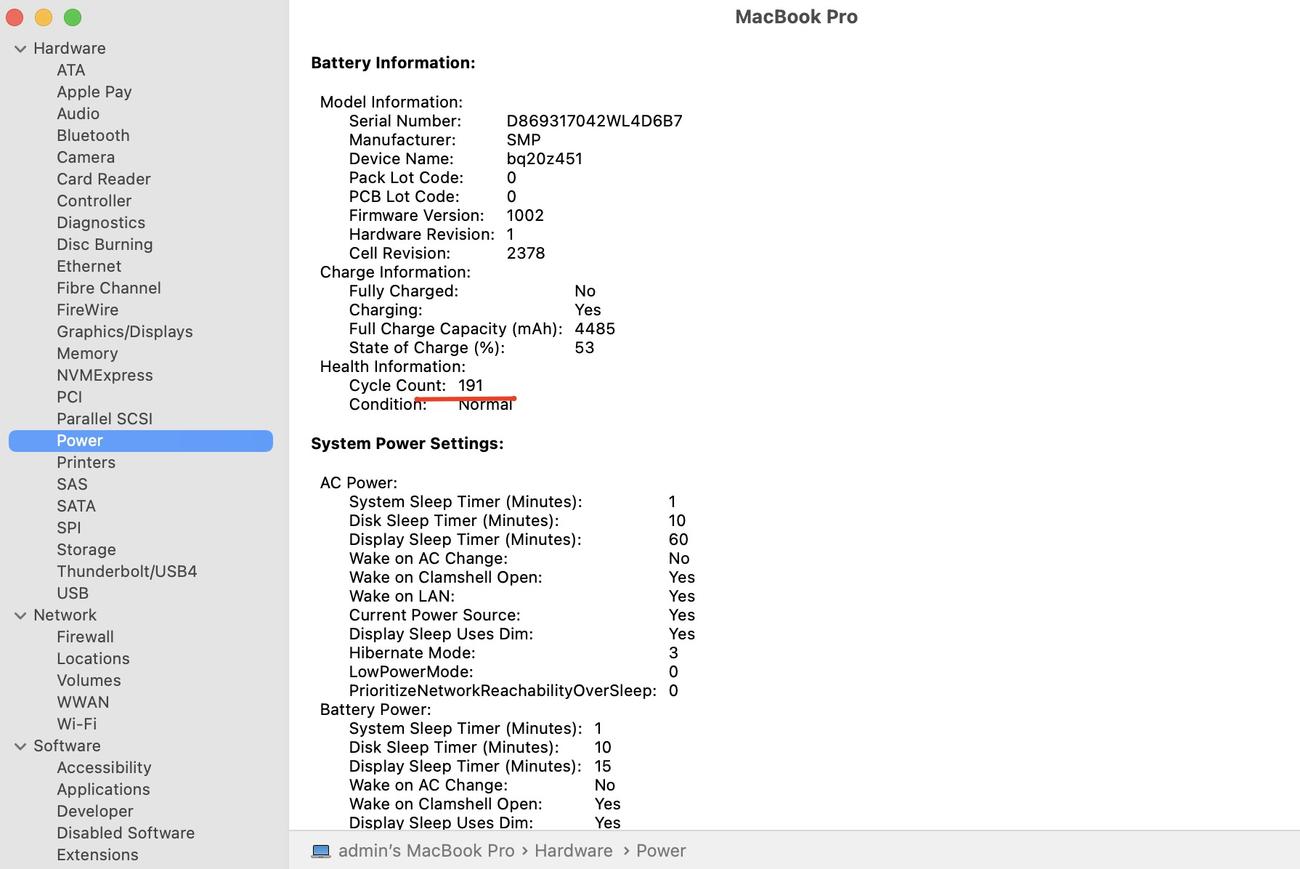Click the Cell Revision value 2378

[x=526, y=254]
